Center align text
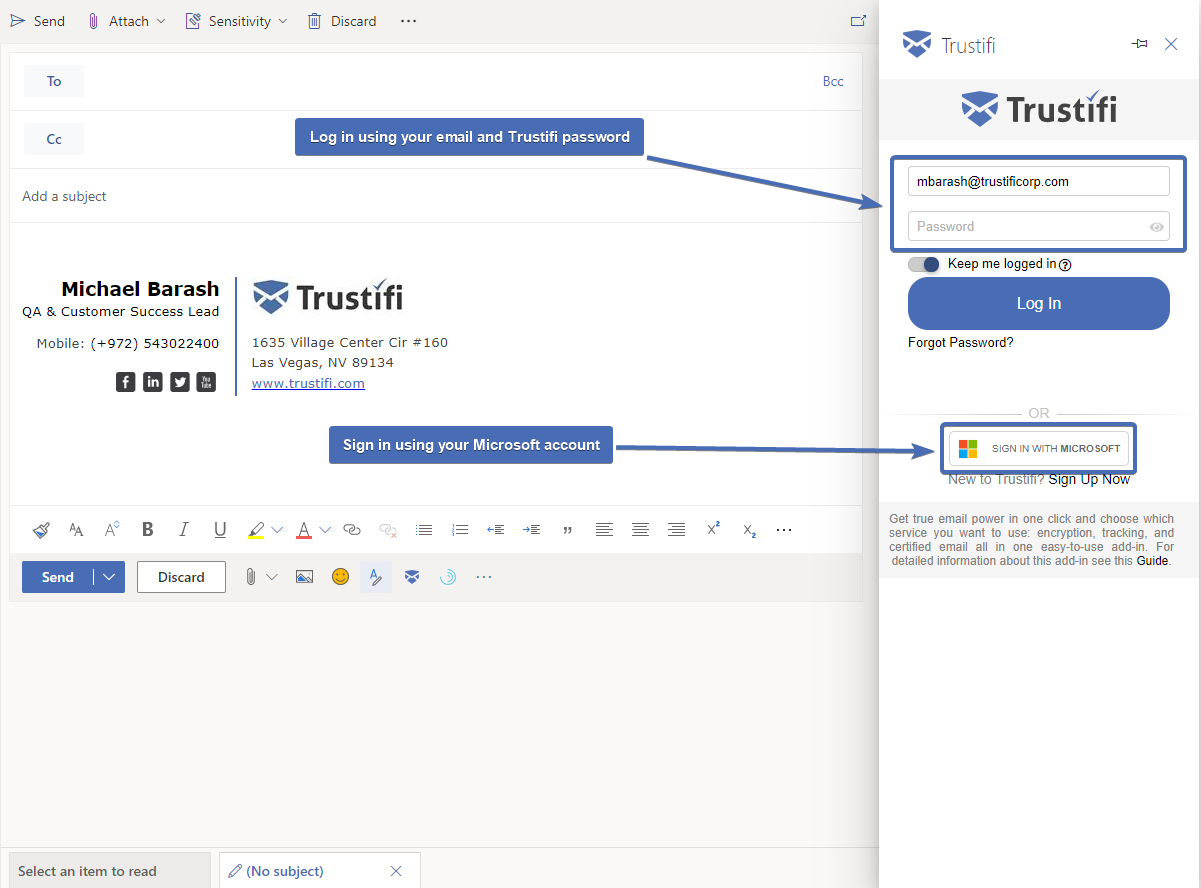Viewport: 1201px width, 888px height. tap(640, 530)
